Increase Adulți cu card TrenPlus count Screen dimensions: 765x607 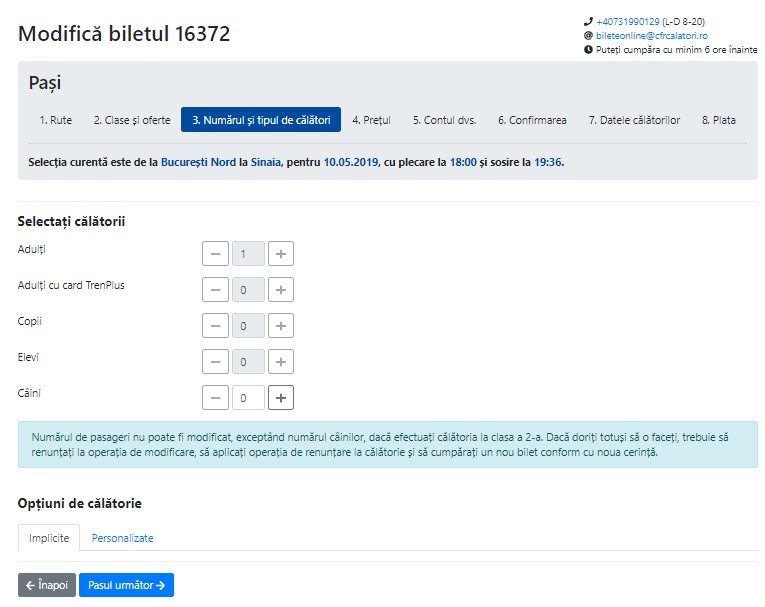coord(281,290)
